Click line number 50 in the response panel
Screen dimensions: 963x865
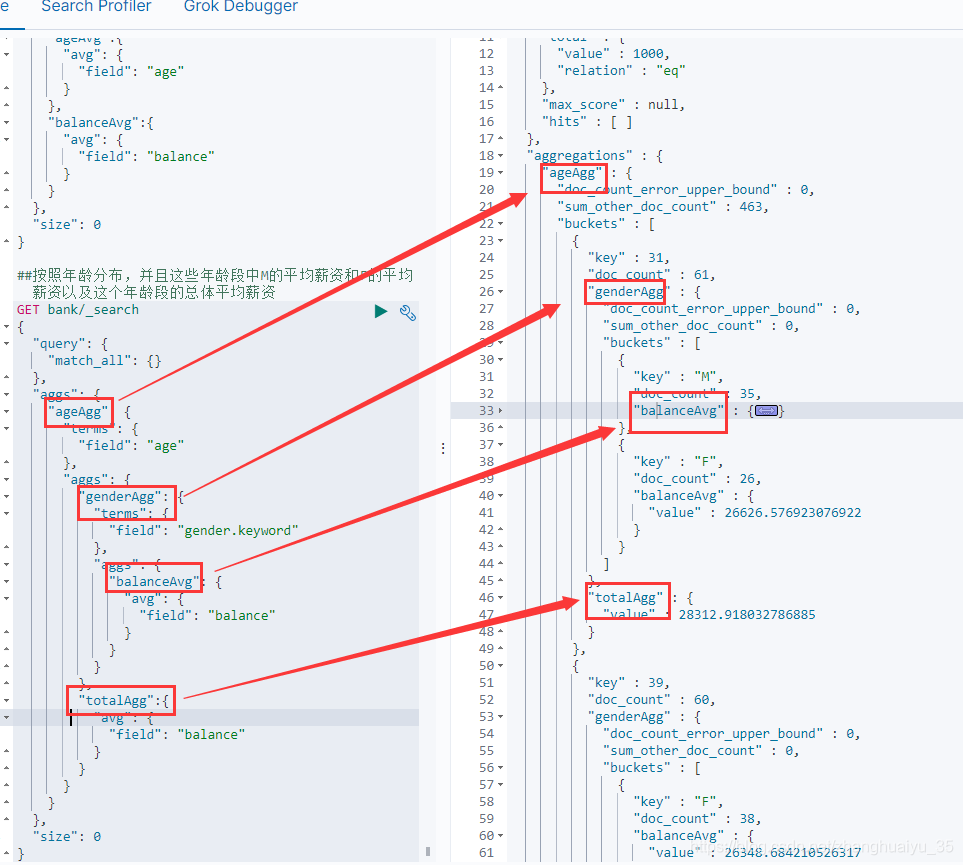point(486,665)
